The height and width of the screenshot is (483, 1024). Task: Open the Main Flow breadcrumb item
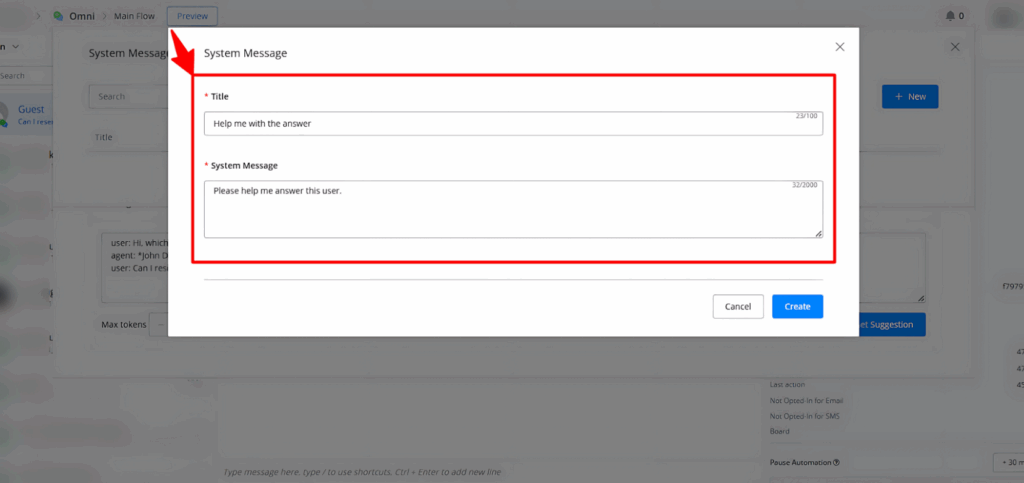pos(133,16)
